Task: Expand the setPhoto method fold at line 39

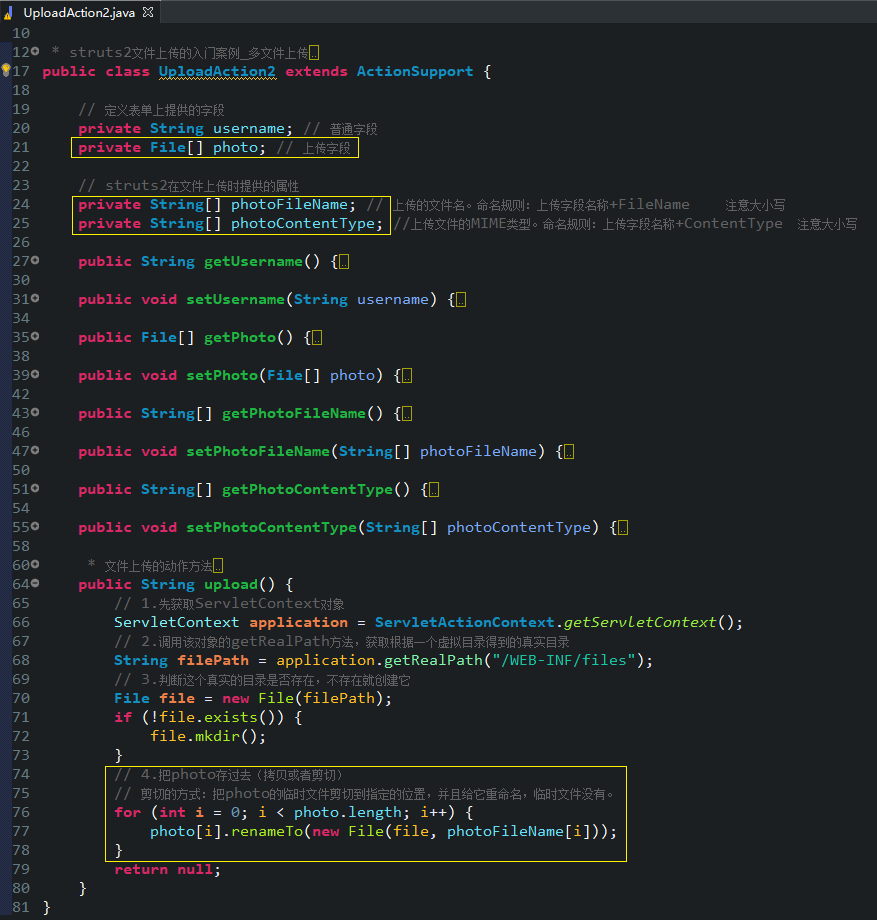Action: pyautogui.click(x=35, y=374)
